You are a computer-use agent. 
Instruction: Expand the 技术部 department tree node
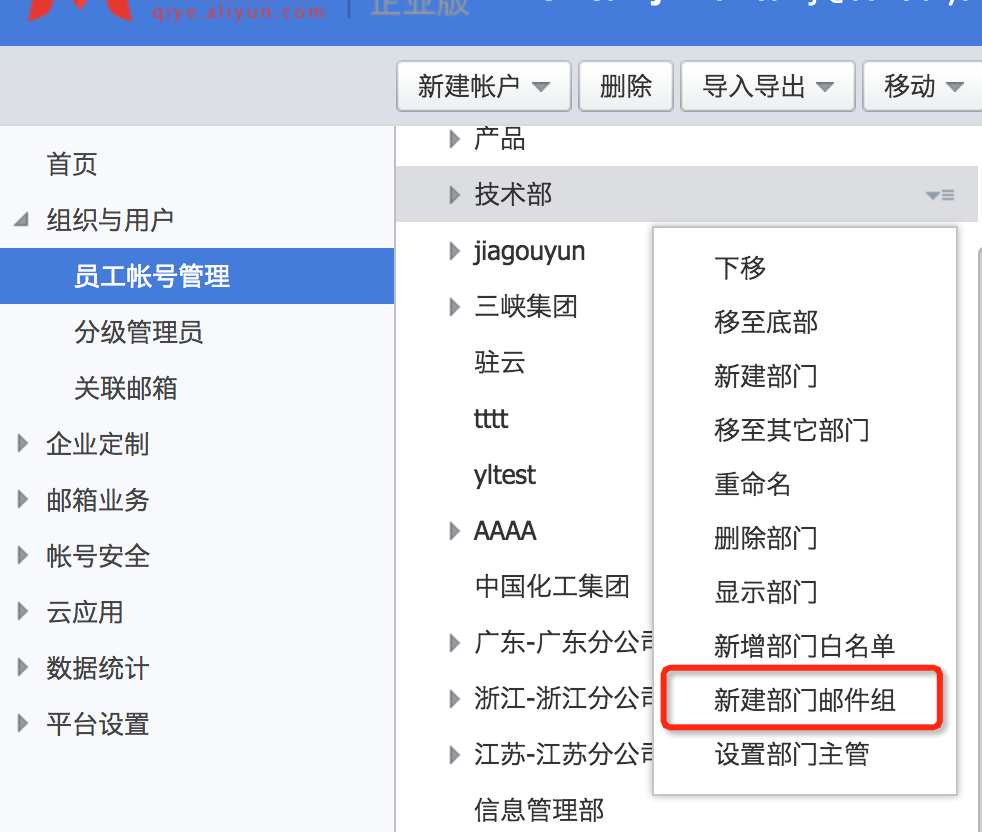coord(455,195)
